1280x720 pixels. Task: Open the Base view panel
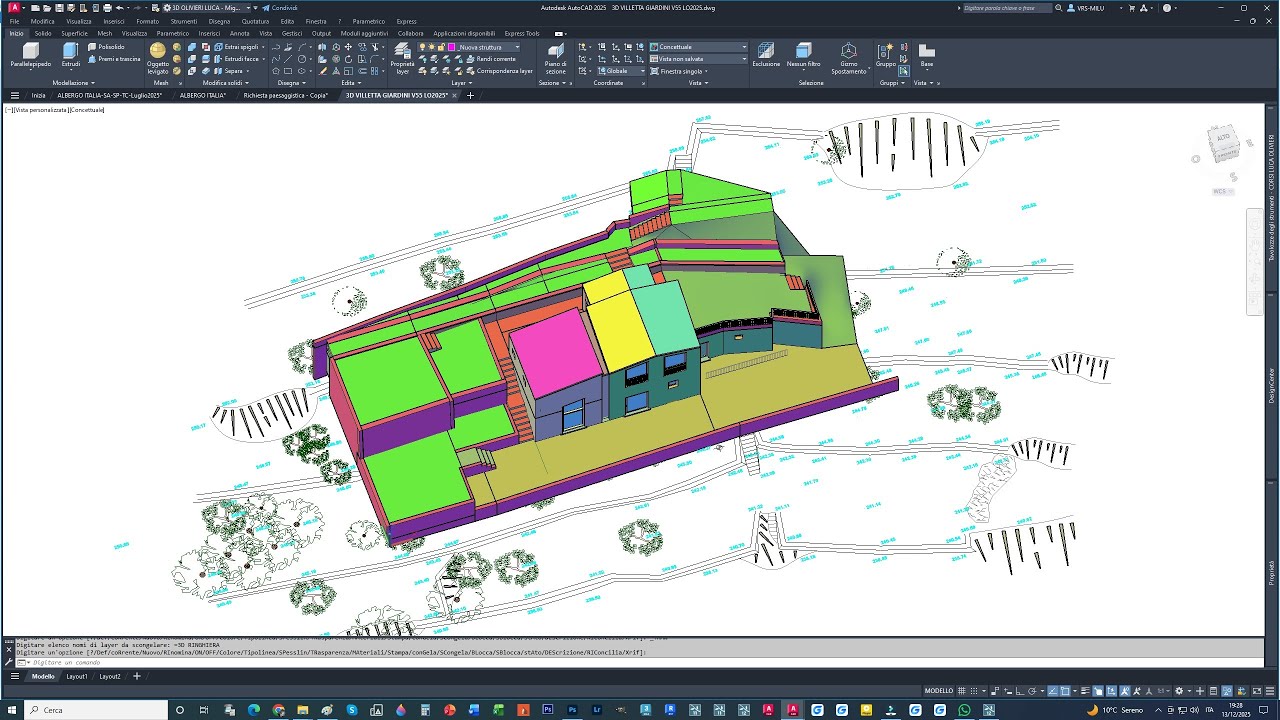pos(927,55)
